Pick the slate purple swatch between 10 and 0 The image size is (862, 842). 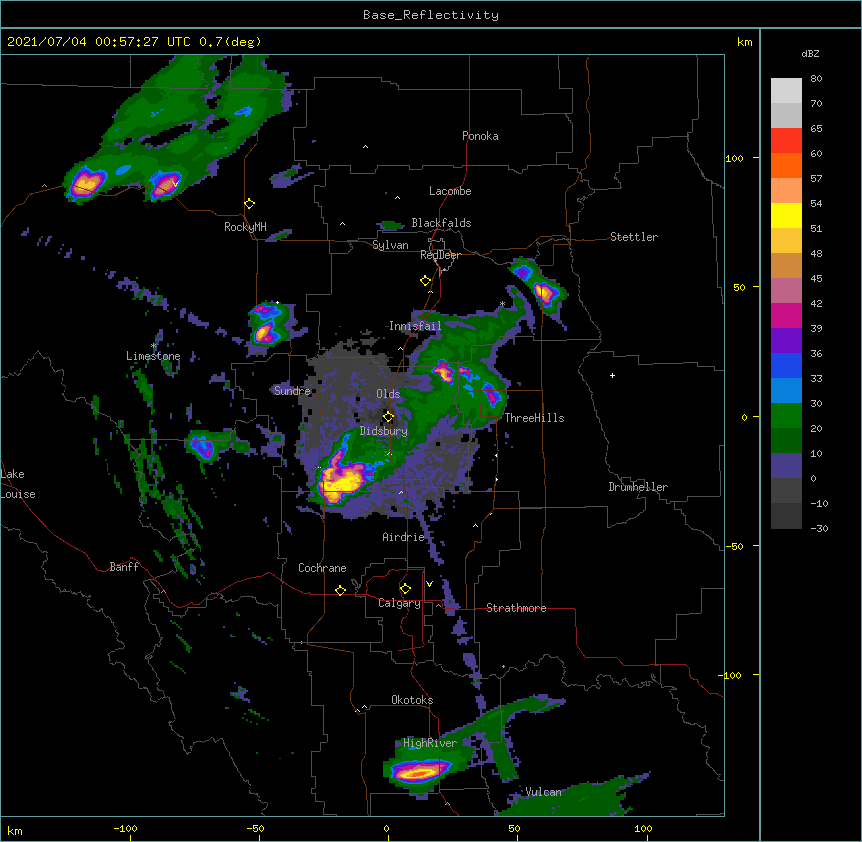click(x=786, y=466)
